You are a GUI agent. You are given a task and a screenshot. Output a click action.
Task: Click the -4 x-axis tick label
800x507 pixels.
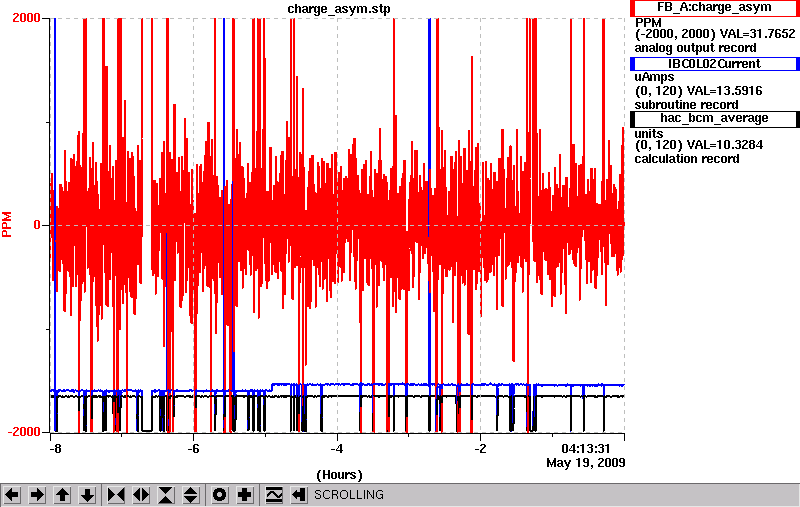[337, 449]
